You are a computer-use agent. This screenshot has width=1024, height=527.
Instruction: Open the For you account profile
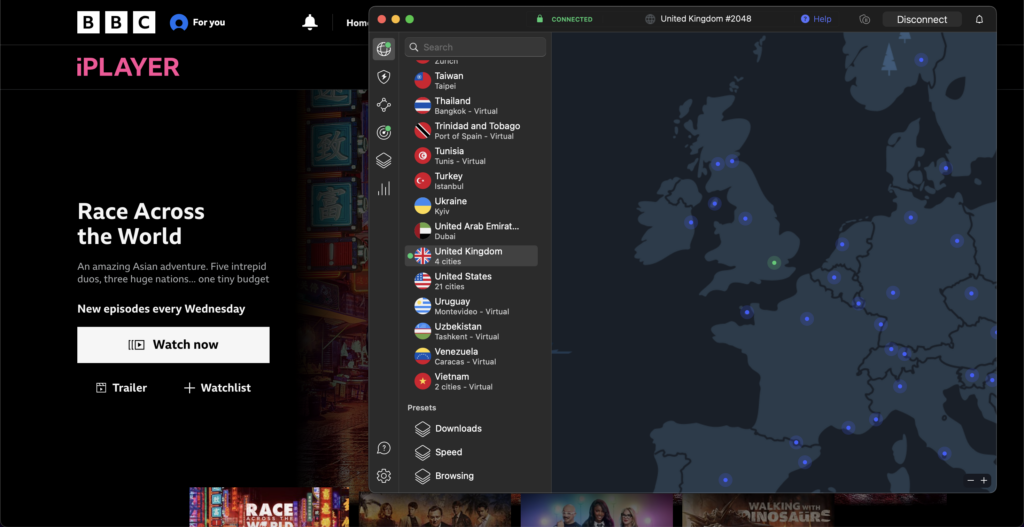click(197, 22)
